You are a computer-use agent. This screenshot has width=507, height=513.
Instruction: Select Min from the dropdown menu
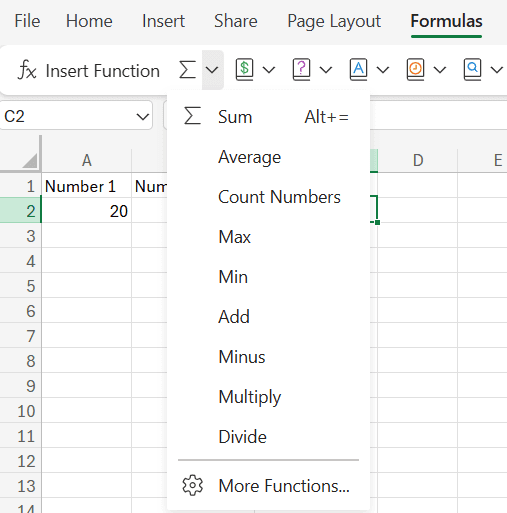pos(268,277)
